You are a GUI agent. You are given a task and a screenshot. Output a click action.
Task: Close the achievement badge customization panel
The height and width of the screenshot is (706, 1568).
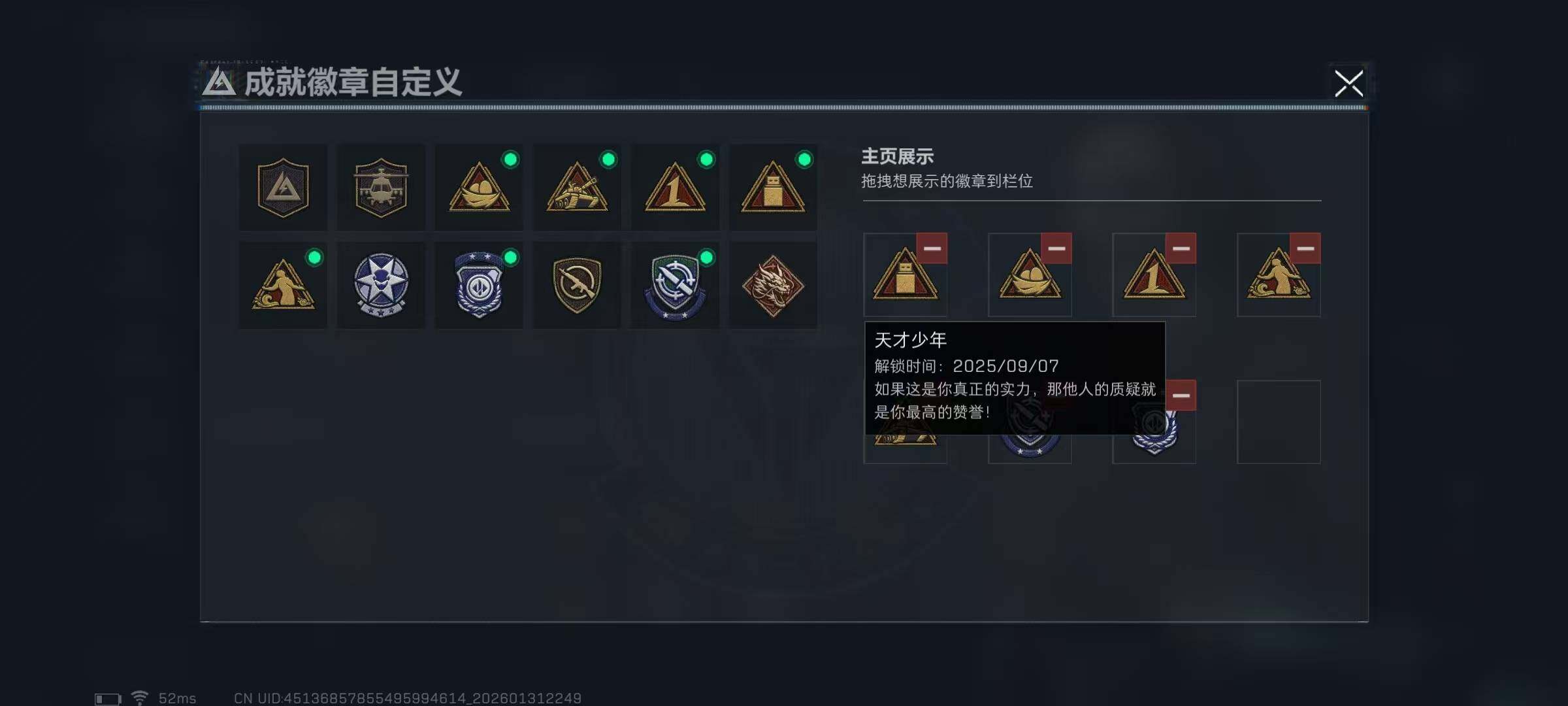[x=1348, y=84]
